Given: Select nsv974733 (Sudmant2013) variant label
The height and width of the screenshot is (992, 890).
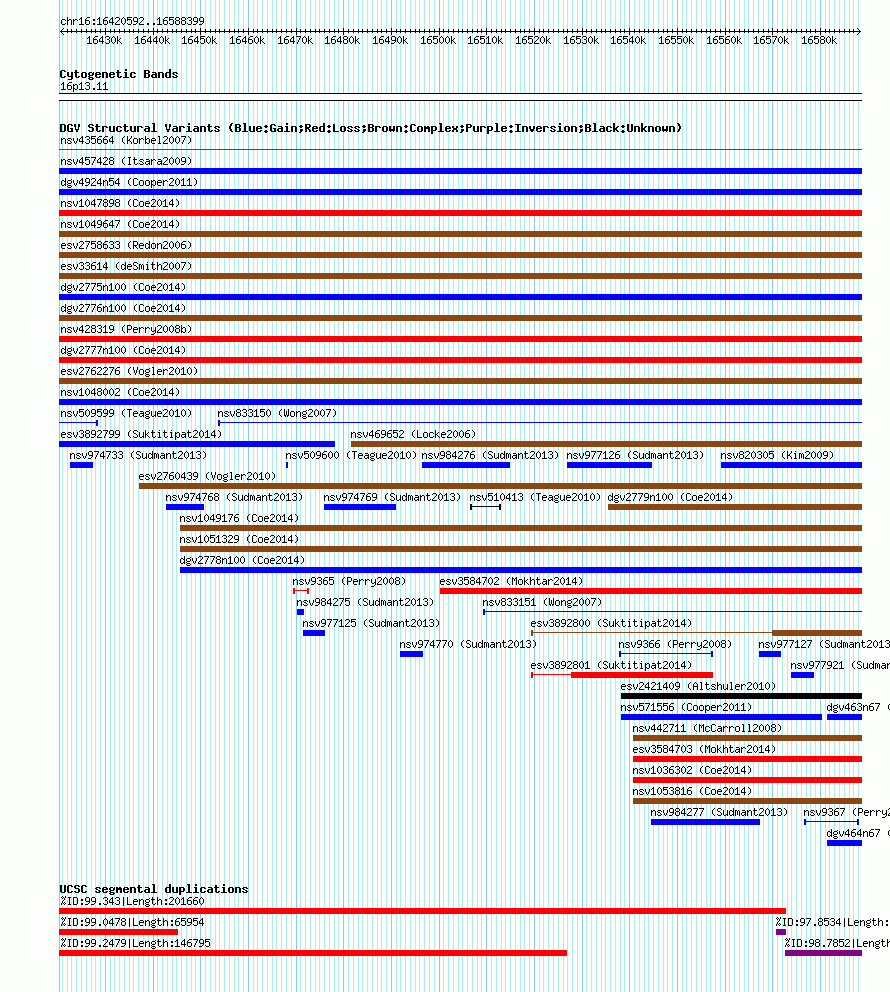Looking at the screenshot, I should [138, 456].
